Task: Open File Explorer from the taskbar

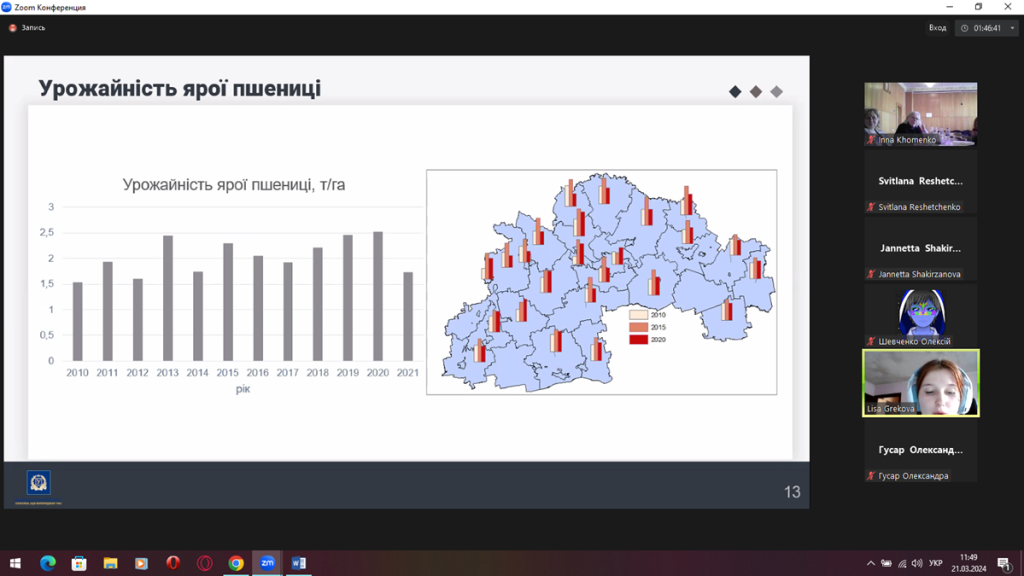Action: coord(110,563)
